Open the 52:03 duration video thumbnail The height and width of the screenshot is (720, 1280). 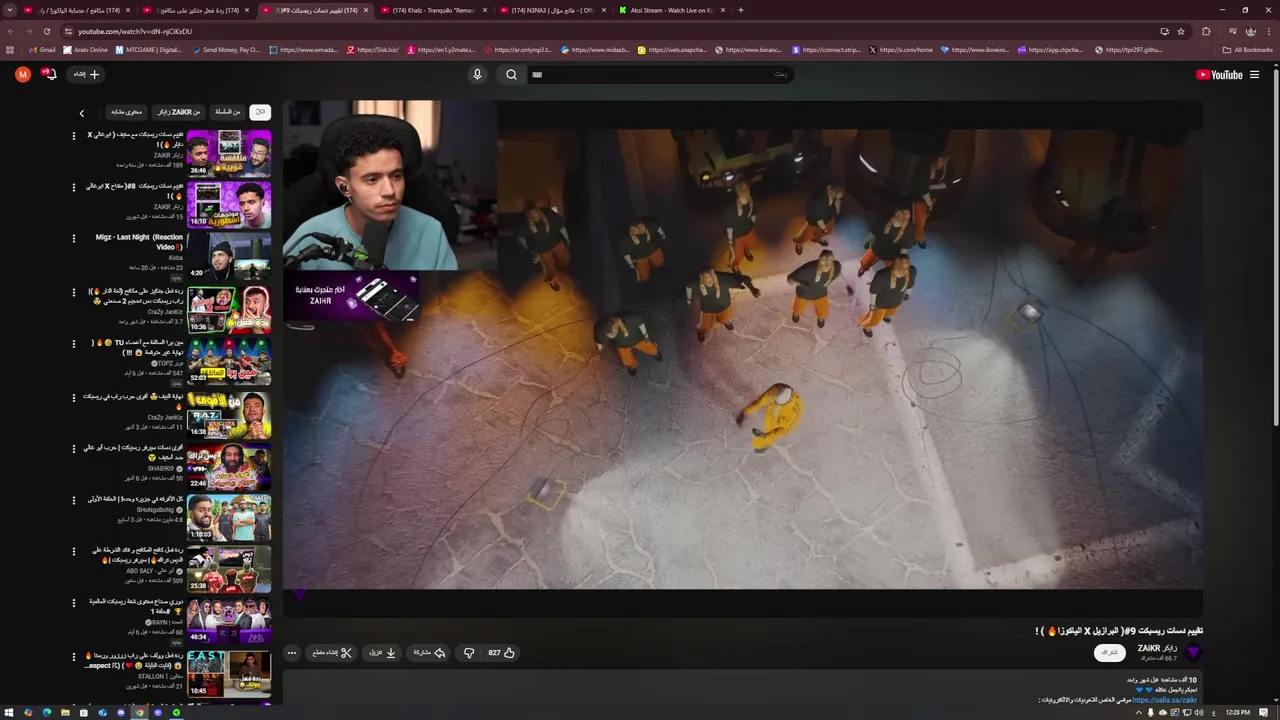coord(229,361)
